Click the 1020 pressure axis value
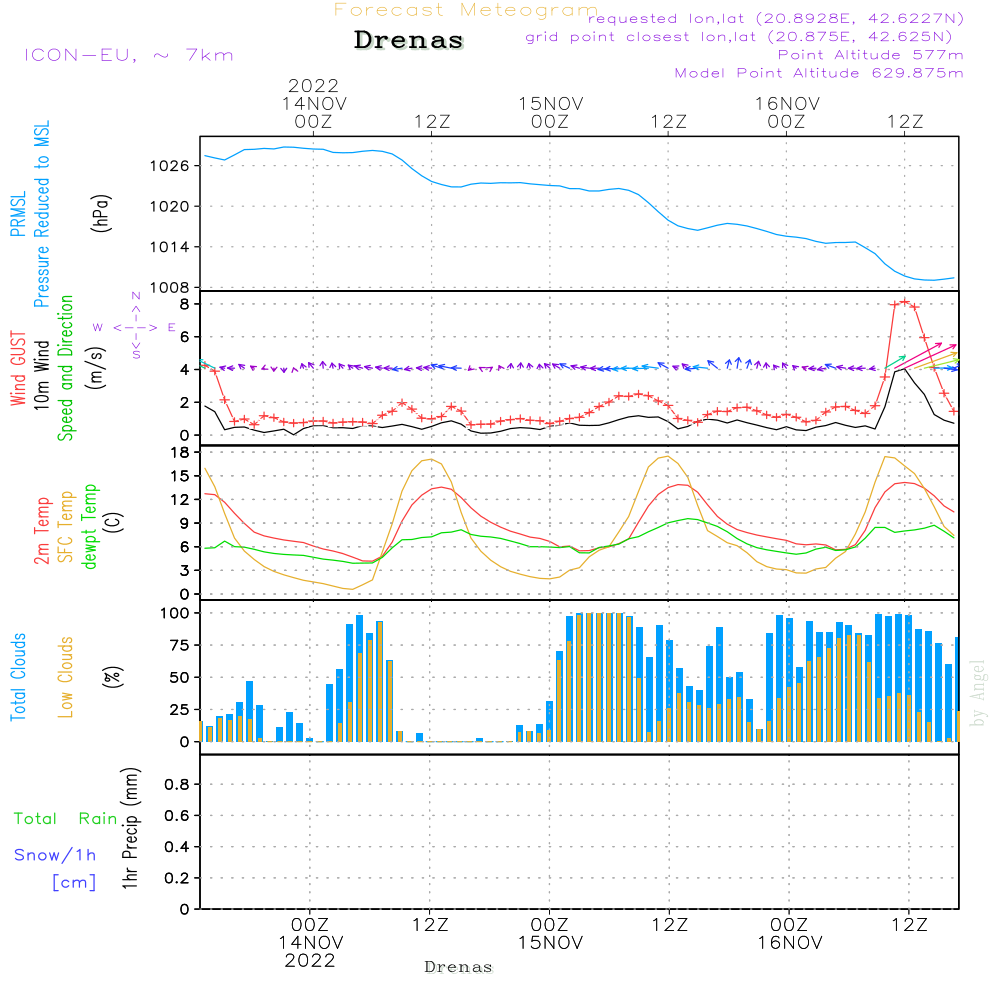Viewport: 1000px width, 1000px height. click(x=170, y=207)
